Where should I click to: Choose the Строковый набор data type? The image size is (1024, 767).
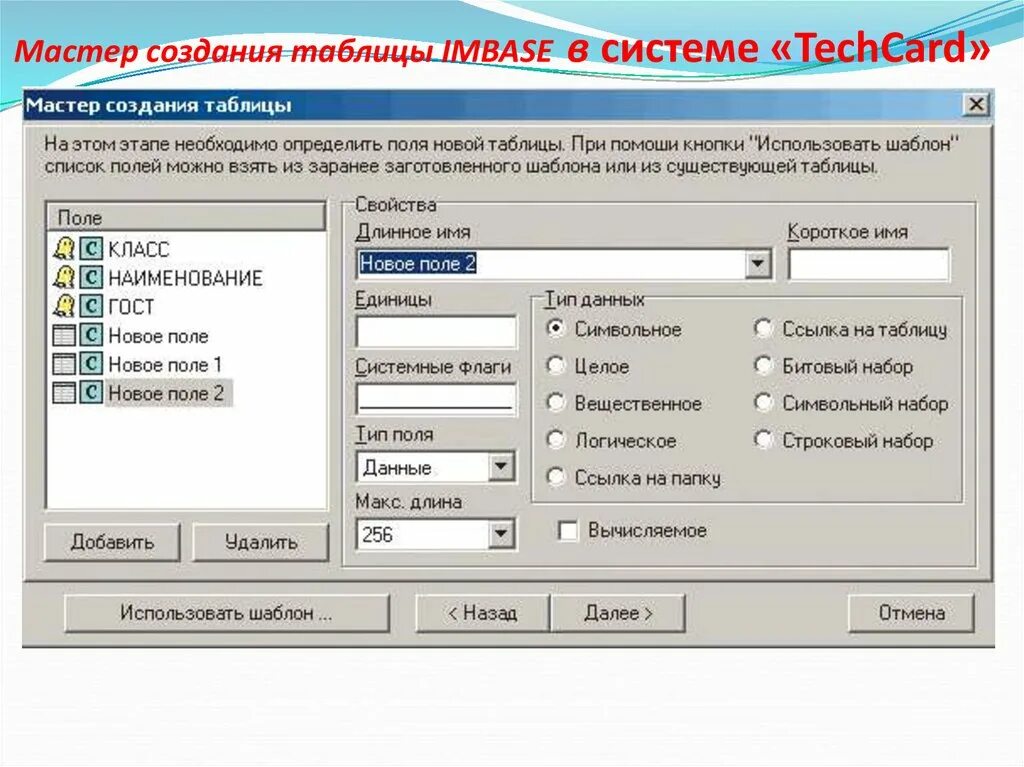click(763, 440)
